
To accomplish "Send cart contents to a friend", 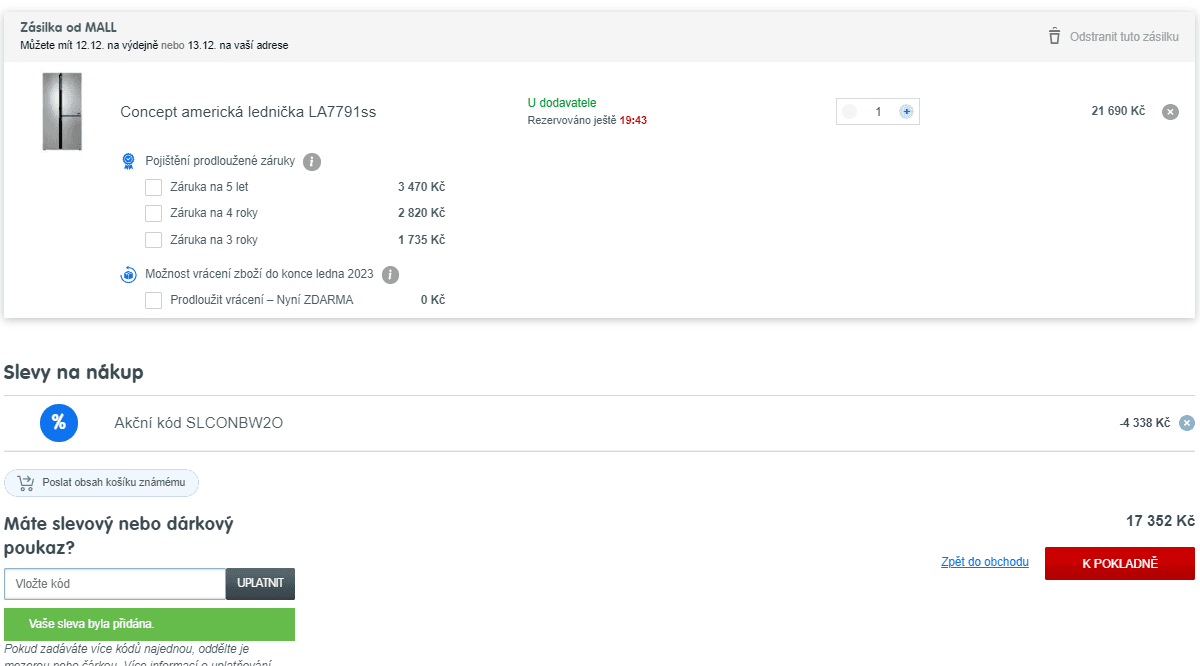I will point(102,483).
